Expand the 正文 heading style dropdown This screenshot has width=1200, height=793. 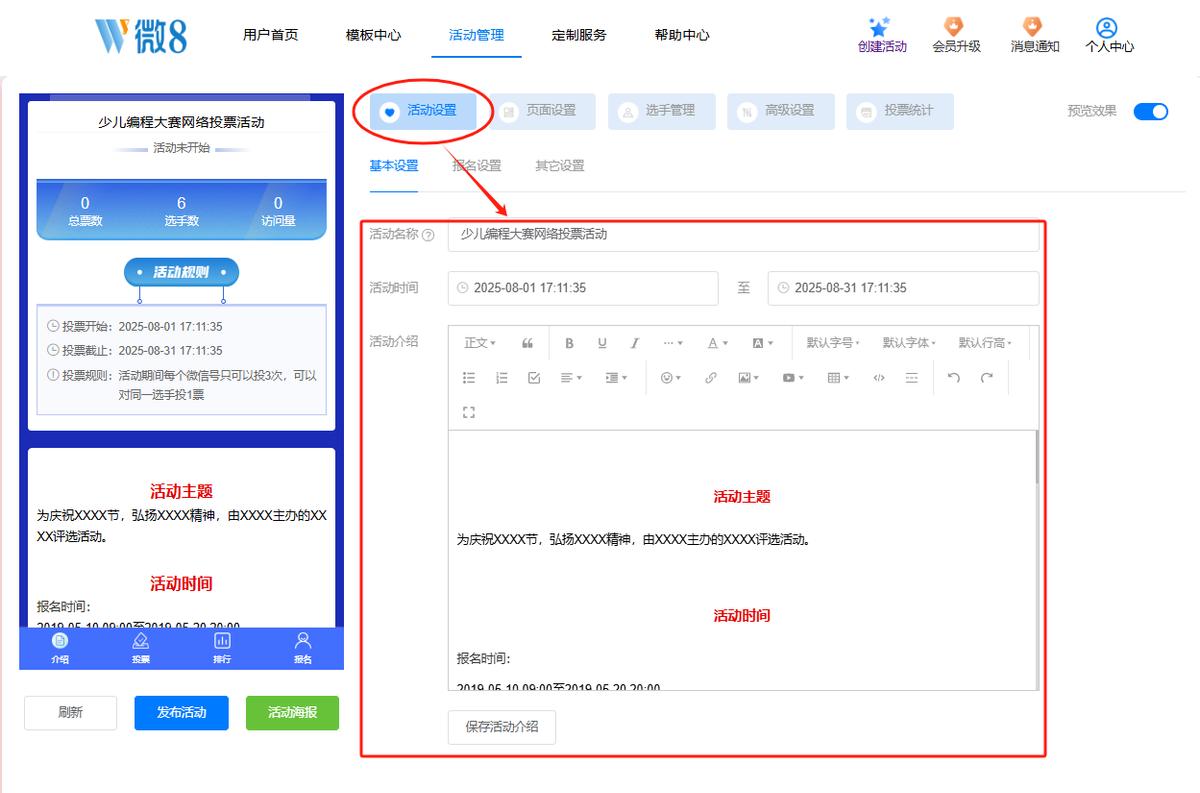[x=479, y=343]
